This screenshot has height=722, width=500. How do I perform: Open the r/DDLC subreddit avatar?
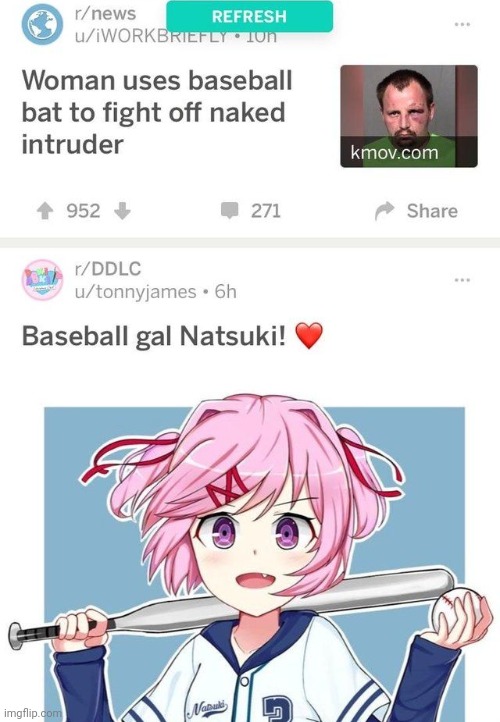pyautogui.click(x=42, y=279)
